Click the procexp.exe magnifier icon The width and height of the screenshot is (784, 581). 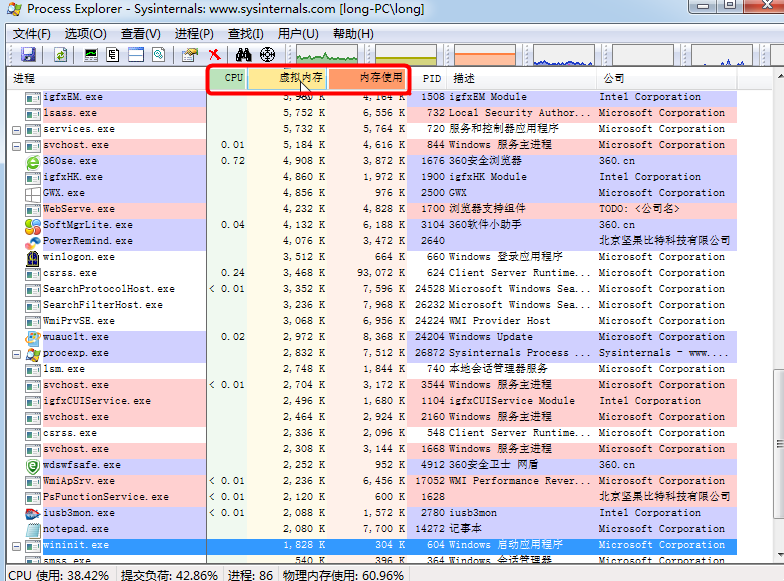pos(33,354)
